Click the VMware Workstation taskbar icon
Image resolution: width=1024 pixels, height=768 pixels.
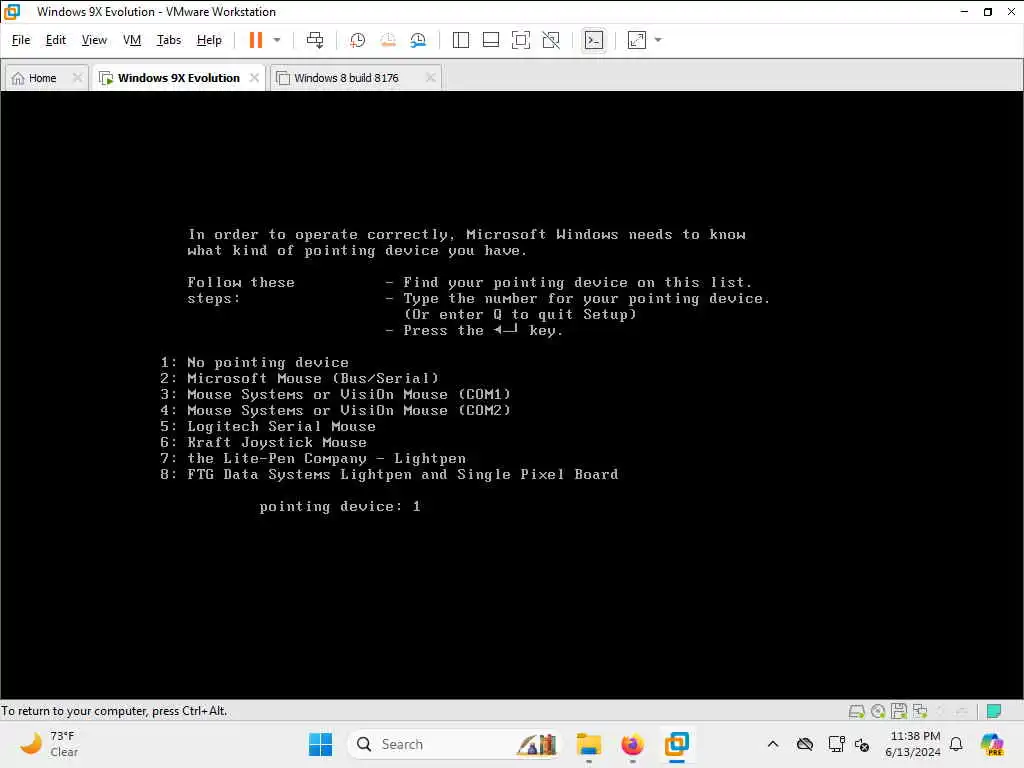[x=677, y=744]
